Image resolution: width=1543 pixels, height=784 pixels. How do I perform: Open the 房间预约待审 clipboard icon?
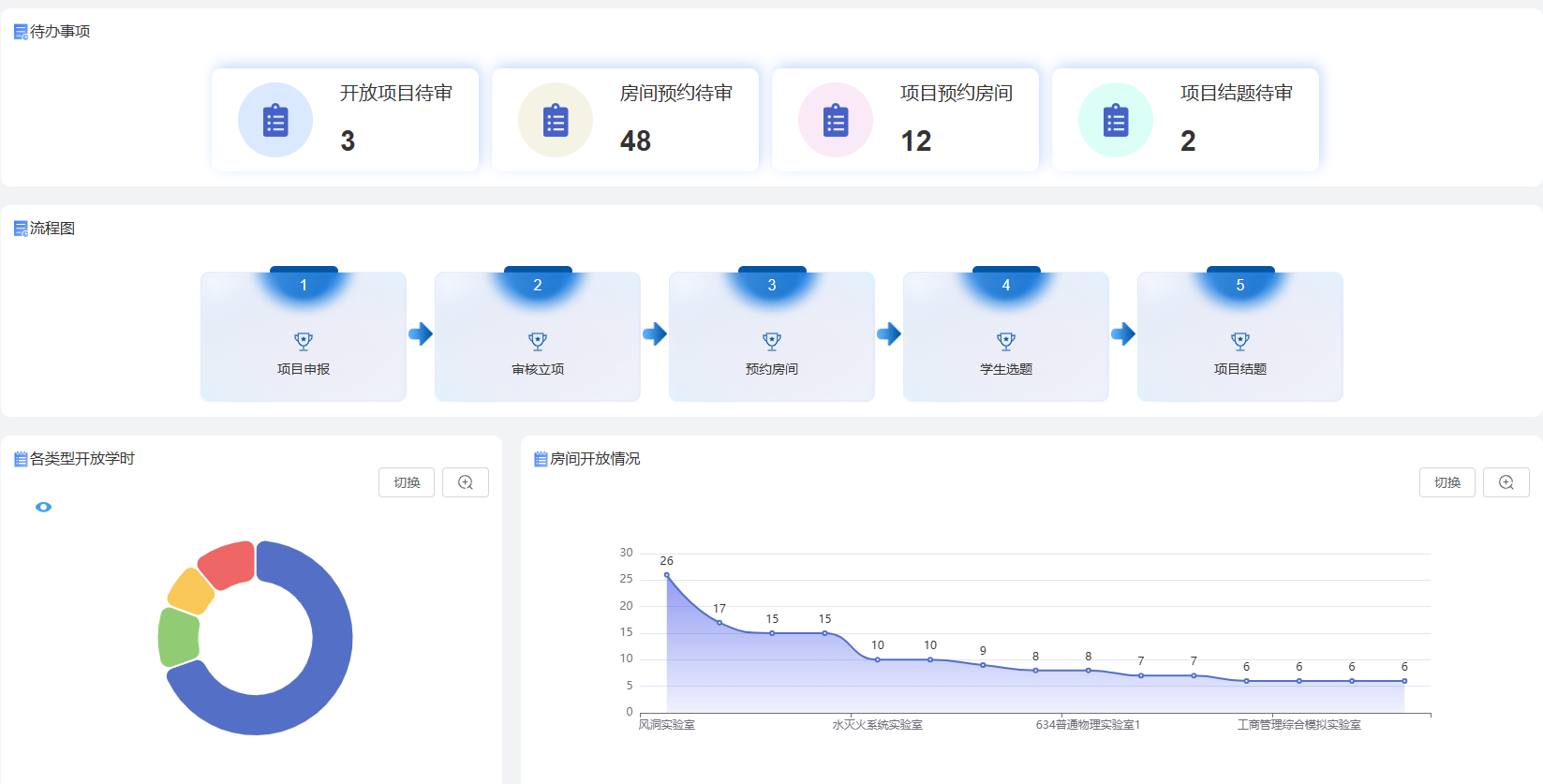556,120
